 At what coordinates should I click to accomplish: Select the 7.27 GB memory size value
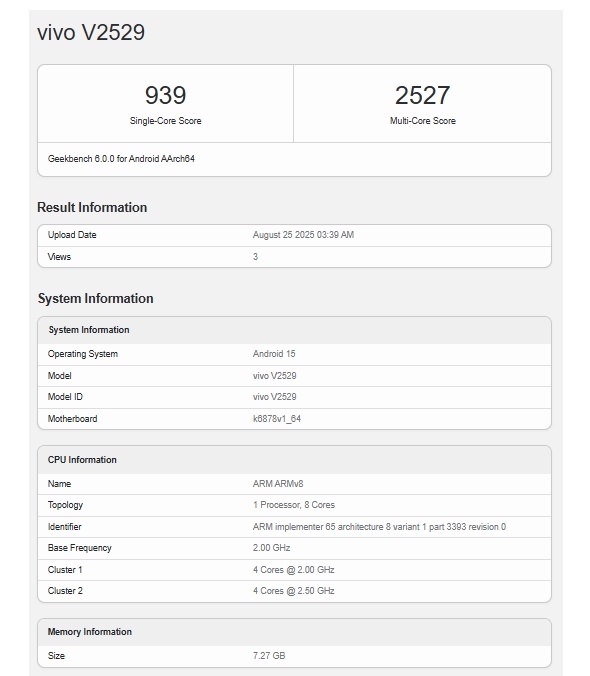click(269, 656)
